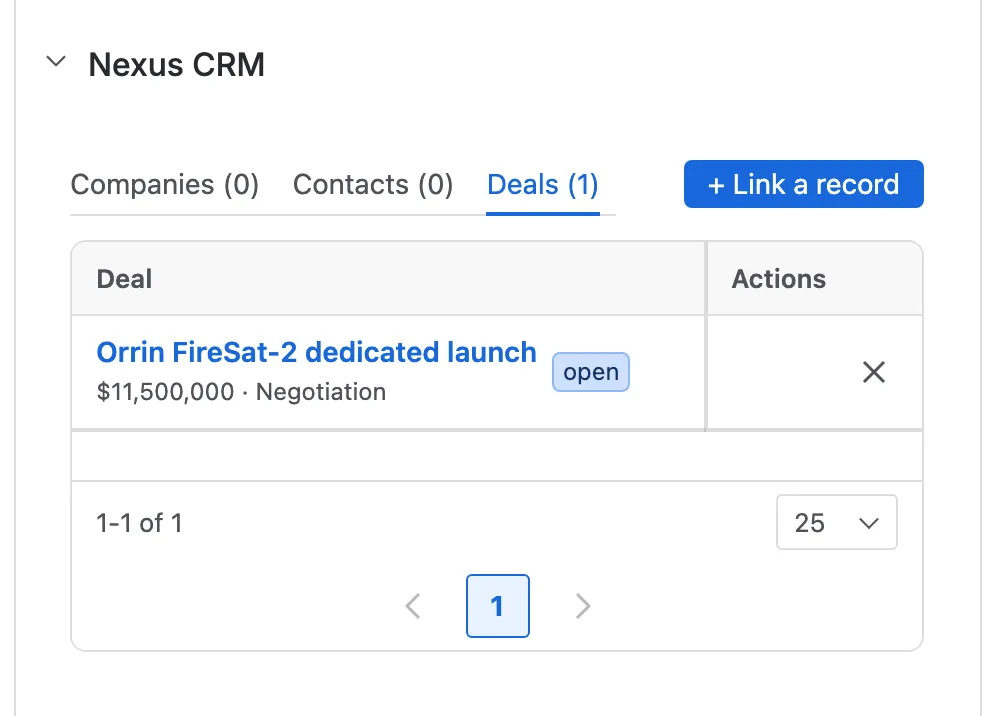
Task: Open the Orrin FireSat-2 dedicated launch deal
Action: tap(316, 352)
